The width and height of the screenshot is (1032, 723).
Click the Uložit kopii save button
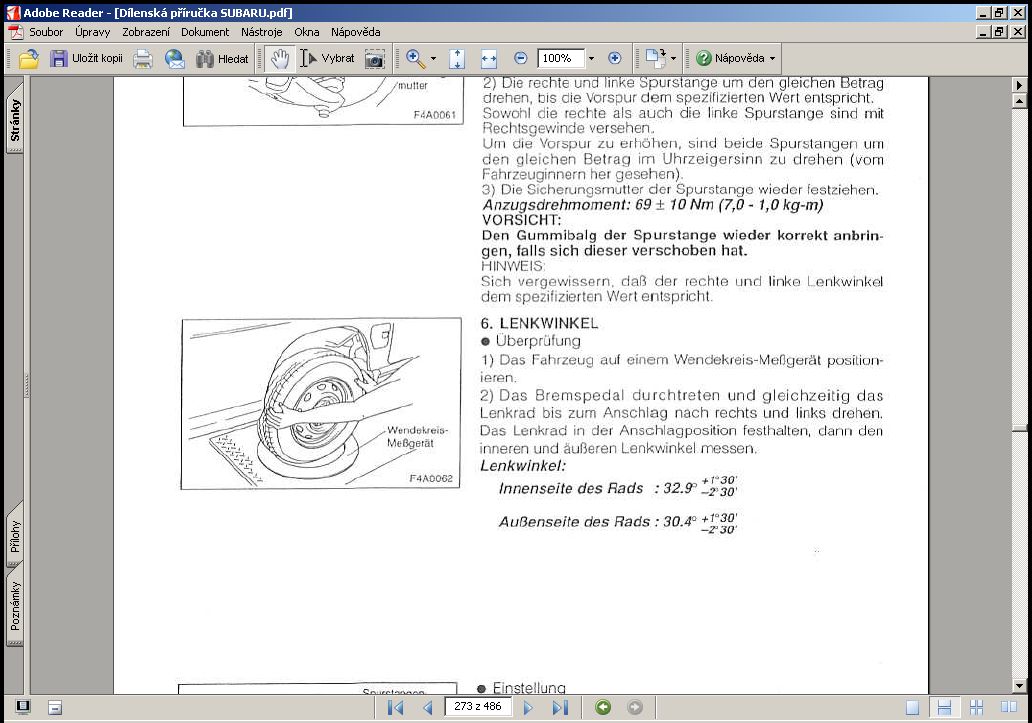(86, 59)
